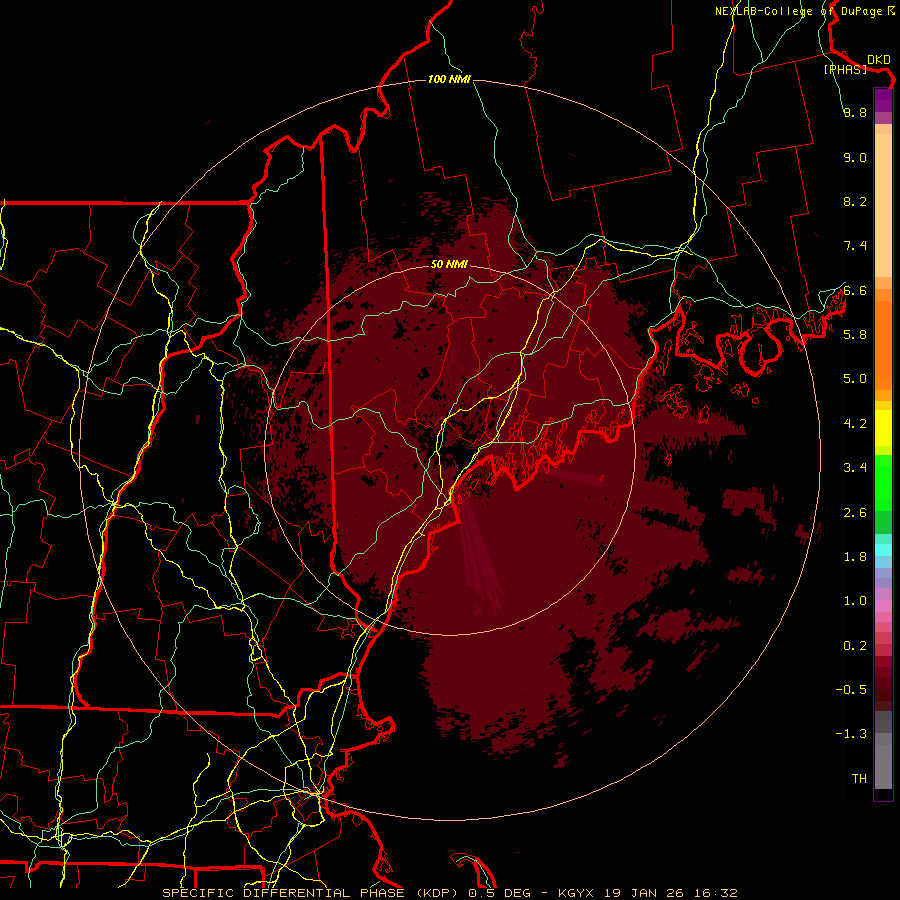The height and width of the screenshot is (900, 900).
Task: Click the NEXLAB-College of DuPage title text
Action: tap(799, 11)
